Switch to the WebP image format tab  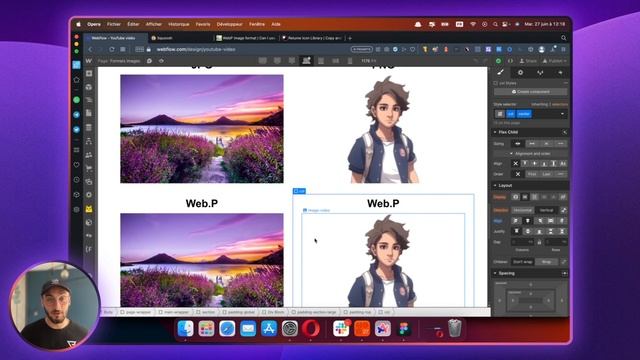click(246, 38)
